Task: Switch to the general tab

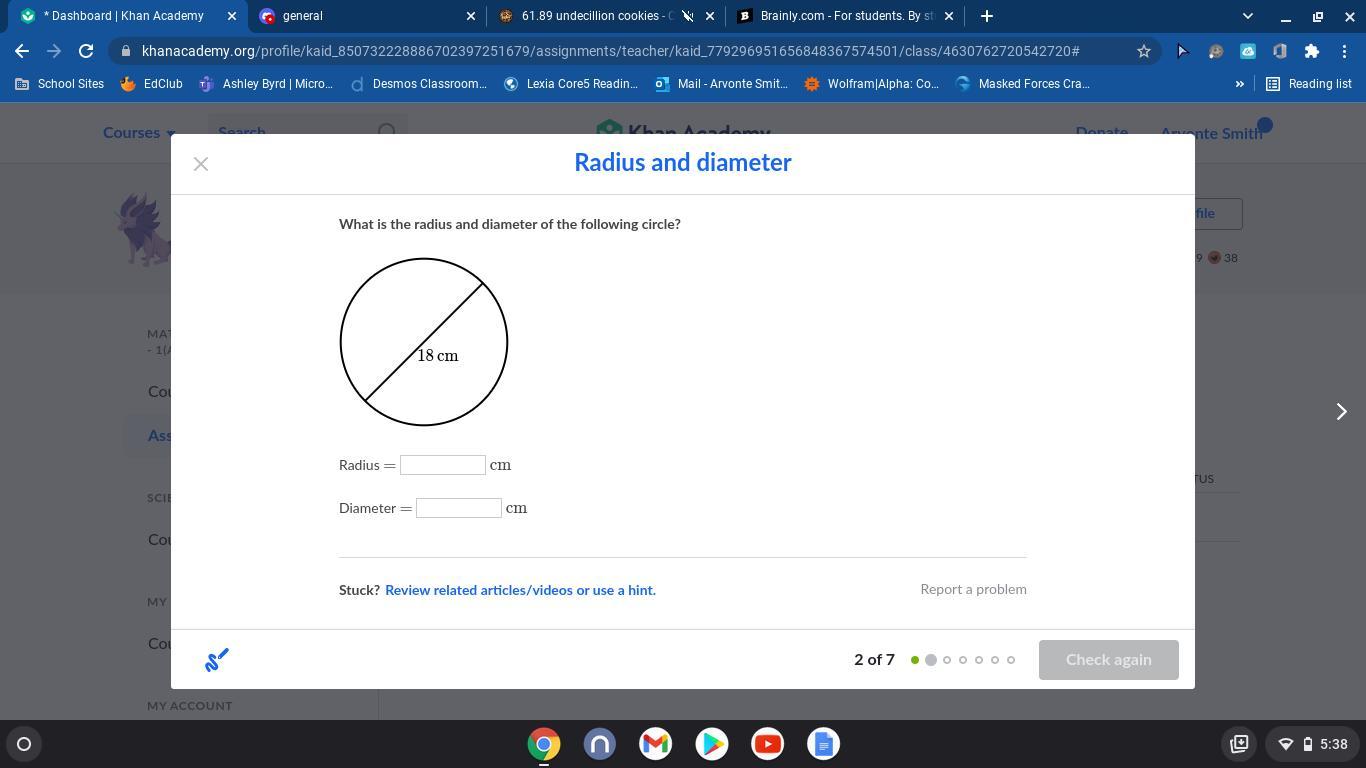Action: click(x=365, y=16)
